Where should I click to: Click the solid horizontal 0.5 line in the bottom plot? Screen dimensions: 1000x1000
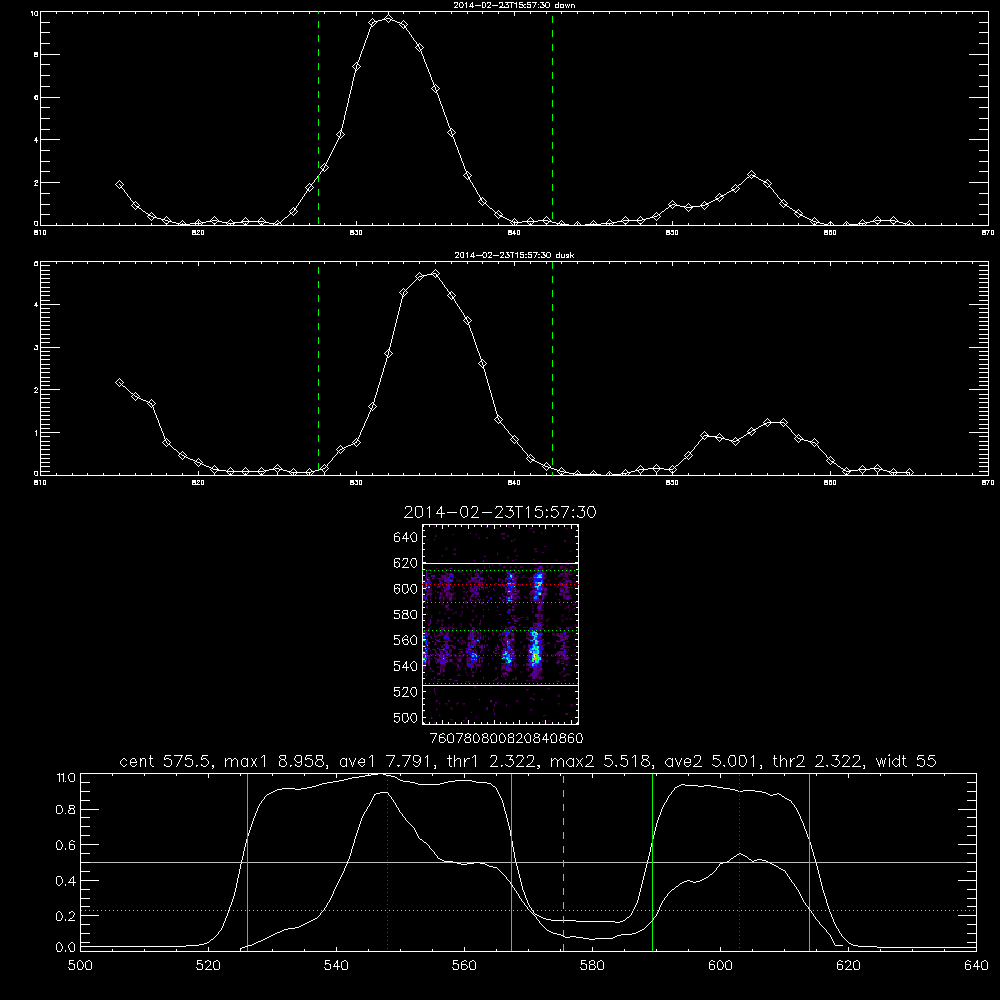[529, 862]
